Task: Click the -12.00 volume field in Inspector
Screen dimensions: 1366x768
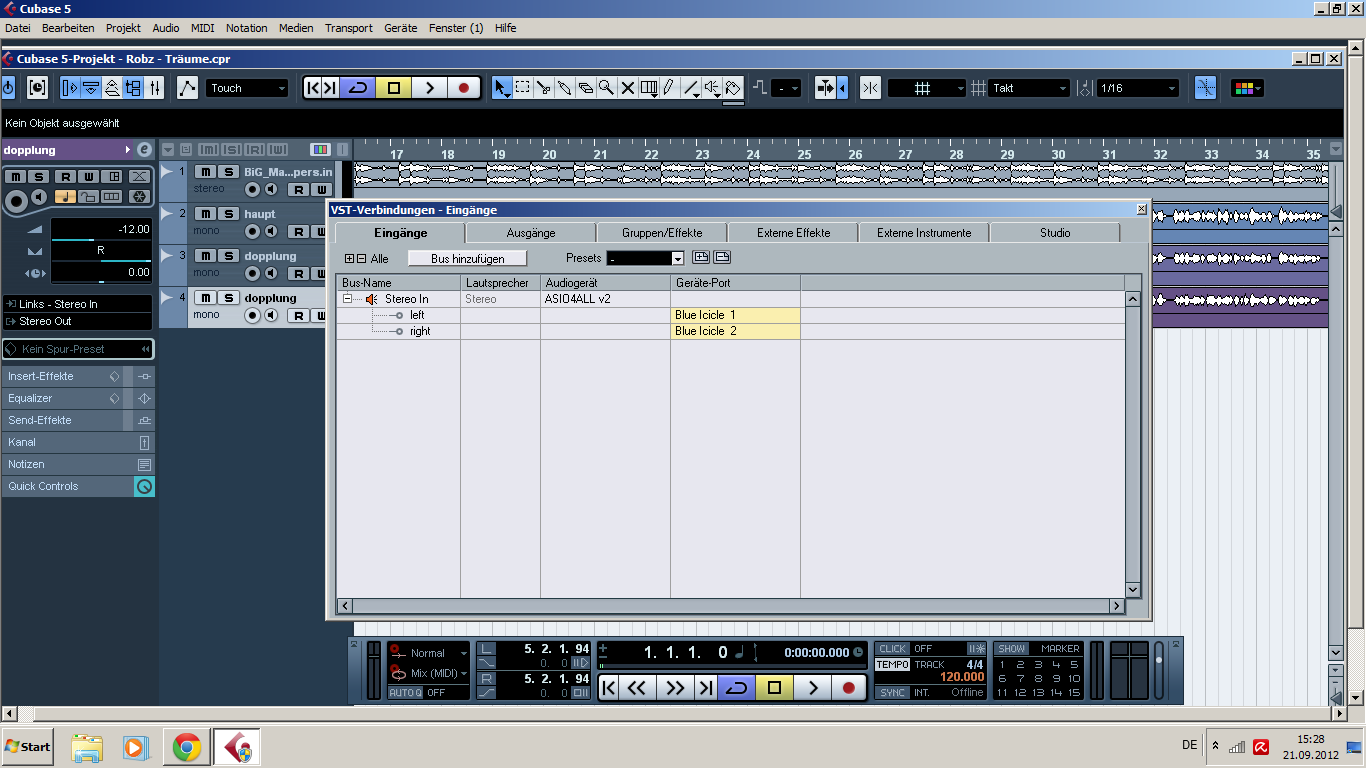Action: (101, 229)
